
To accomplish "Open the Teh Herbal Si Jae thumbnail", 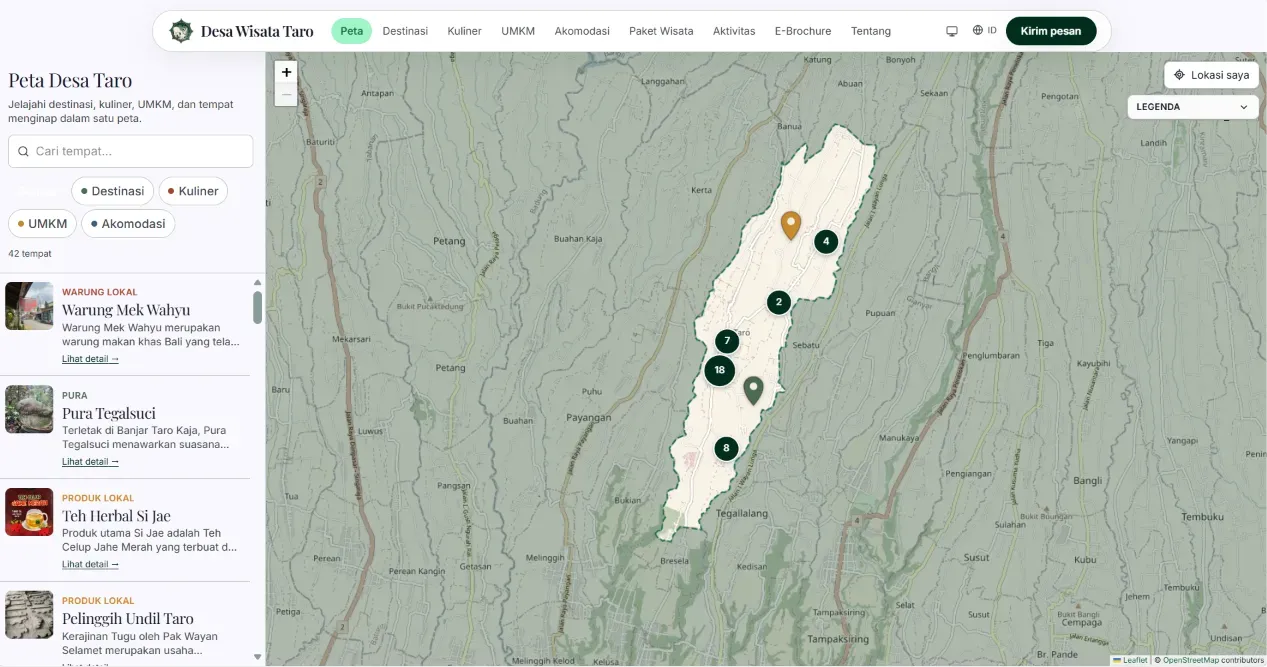I will coord(29,512).
